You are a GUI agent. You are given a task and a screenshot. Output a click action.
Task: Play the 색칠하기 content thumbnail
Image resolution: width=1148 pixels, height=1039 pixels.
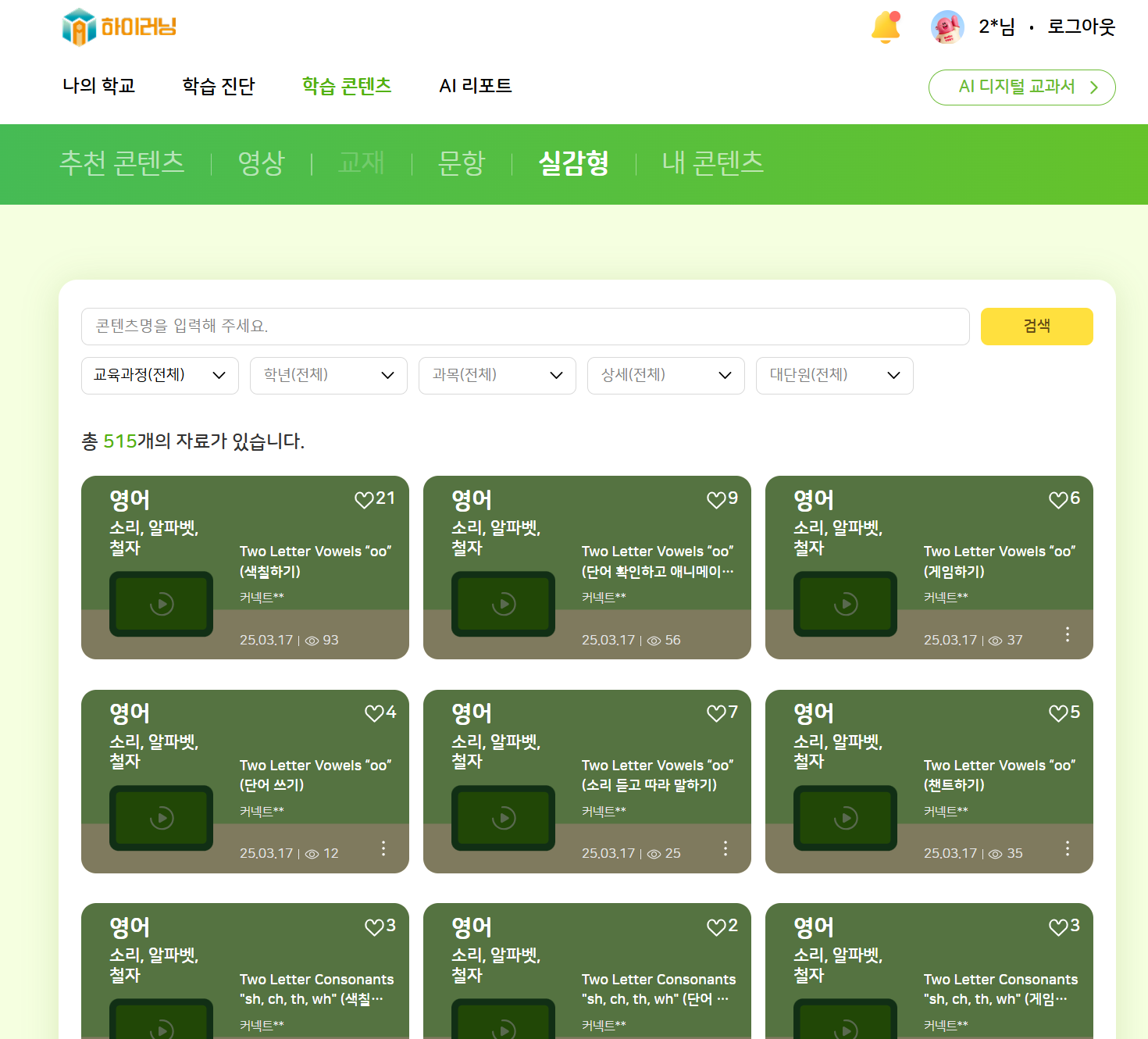click(162, 604)
